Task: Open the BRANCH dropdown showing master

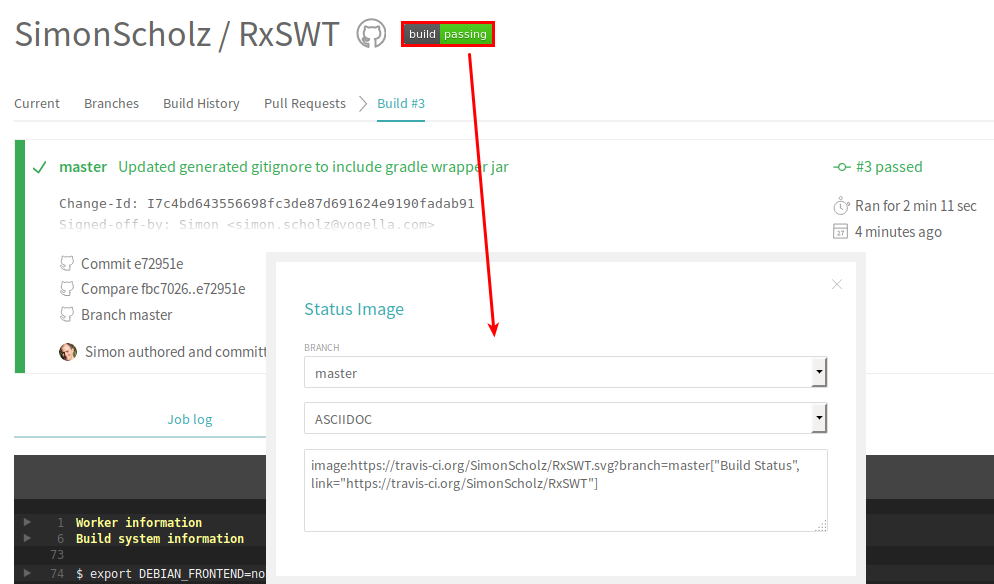Action: pos(565,372)
